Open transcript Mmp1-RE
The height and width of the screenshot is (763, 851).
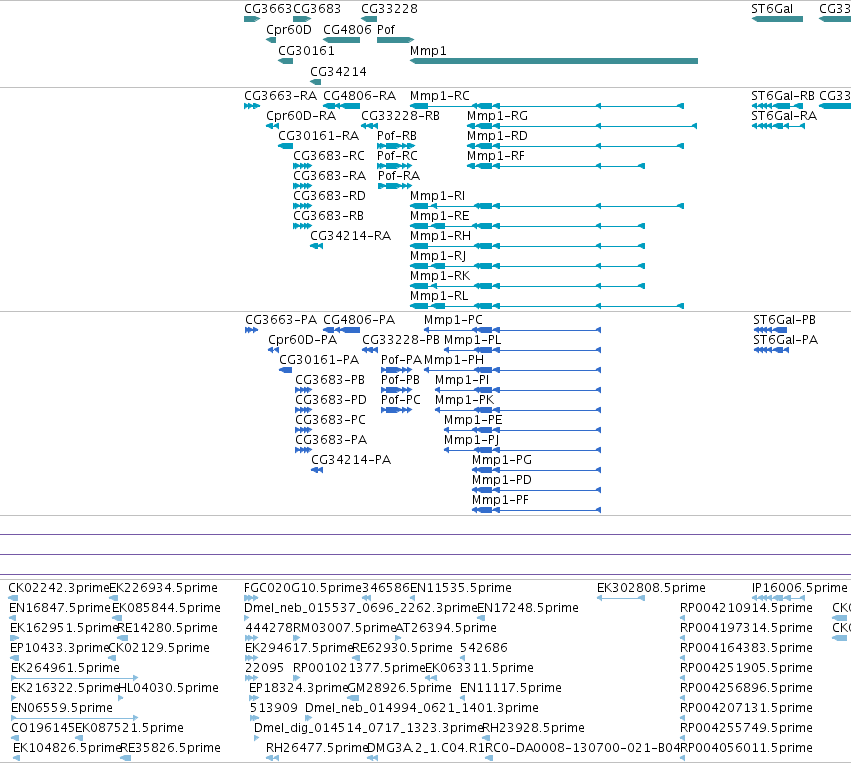point(440,216)
